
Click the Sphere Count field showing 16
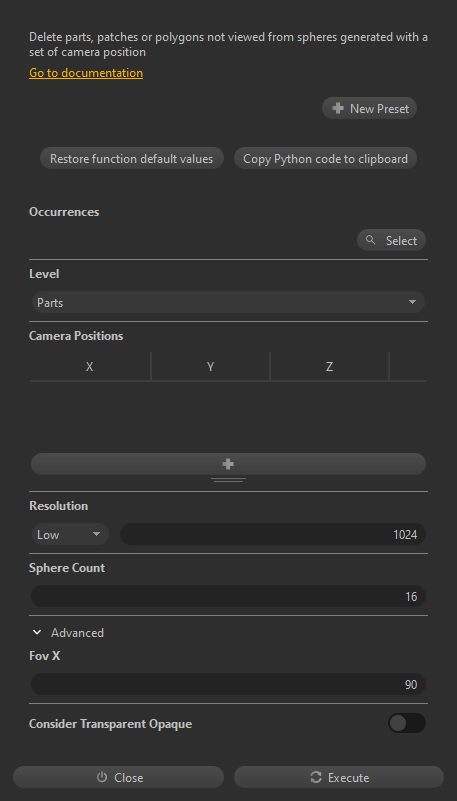pyautogui.click(x=228, y=596)
